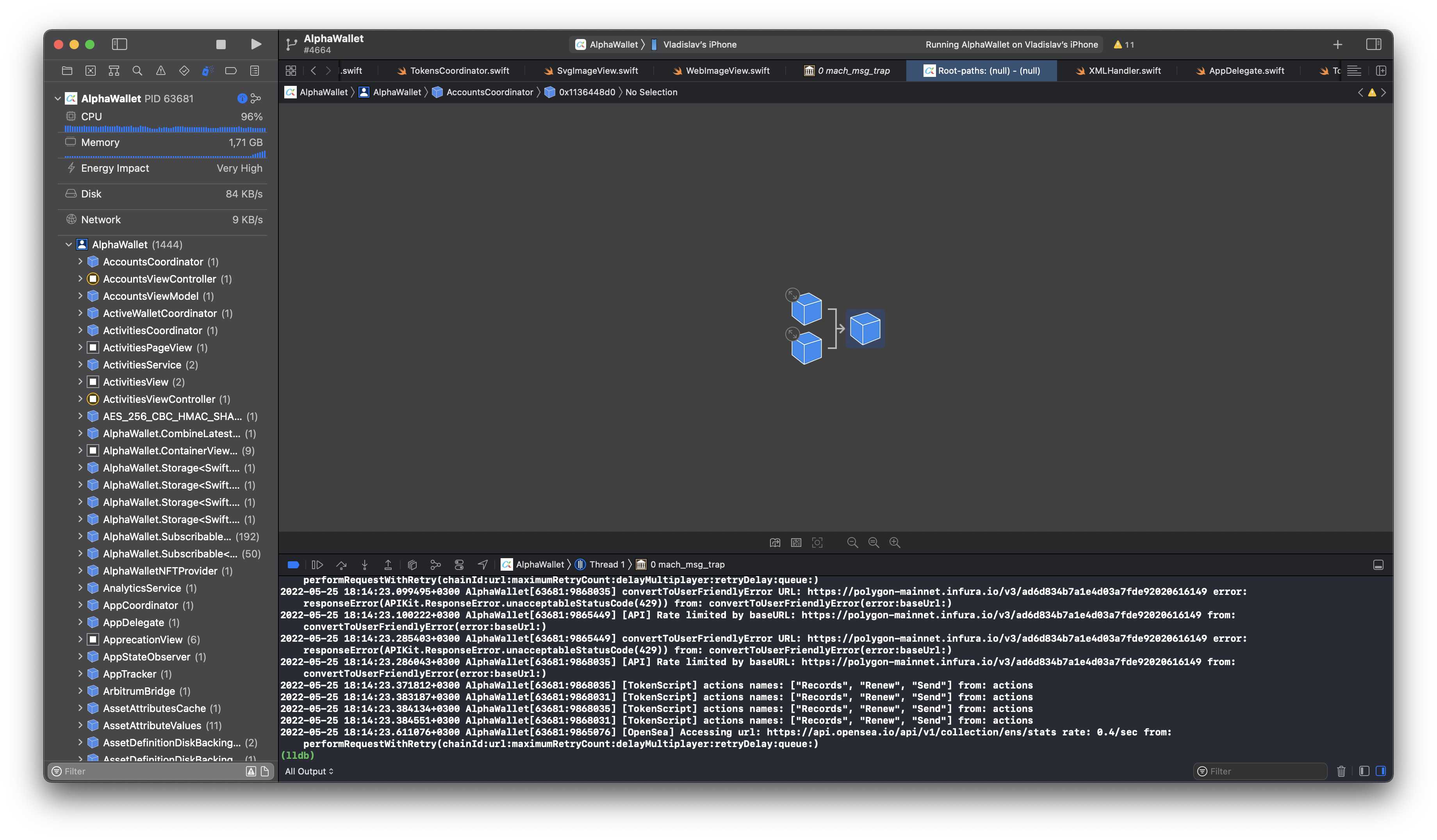The width and height of the screenshot is (1437, 840).
Task: Open the Debug View Hierarchy tool
Action: pos(412,565)
